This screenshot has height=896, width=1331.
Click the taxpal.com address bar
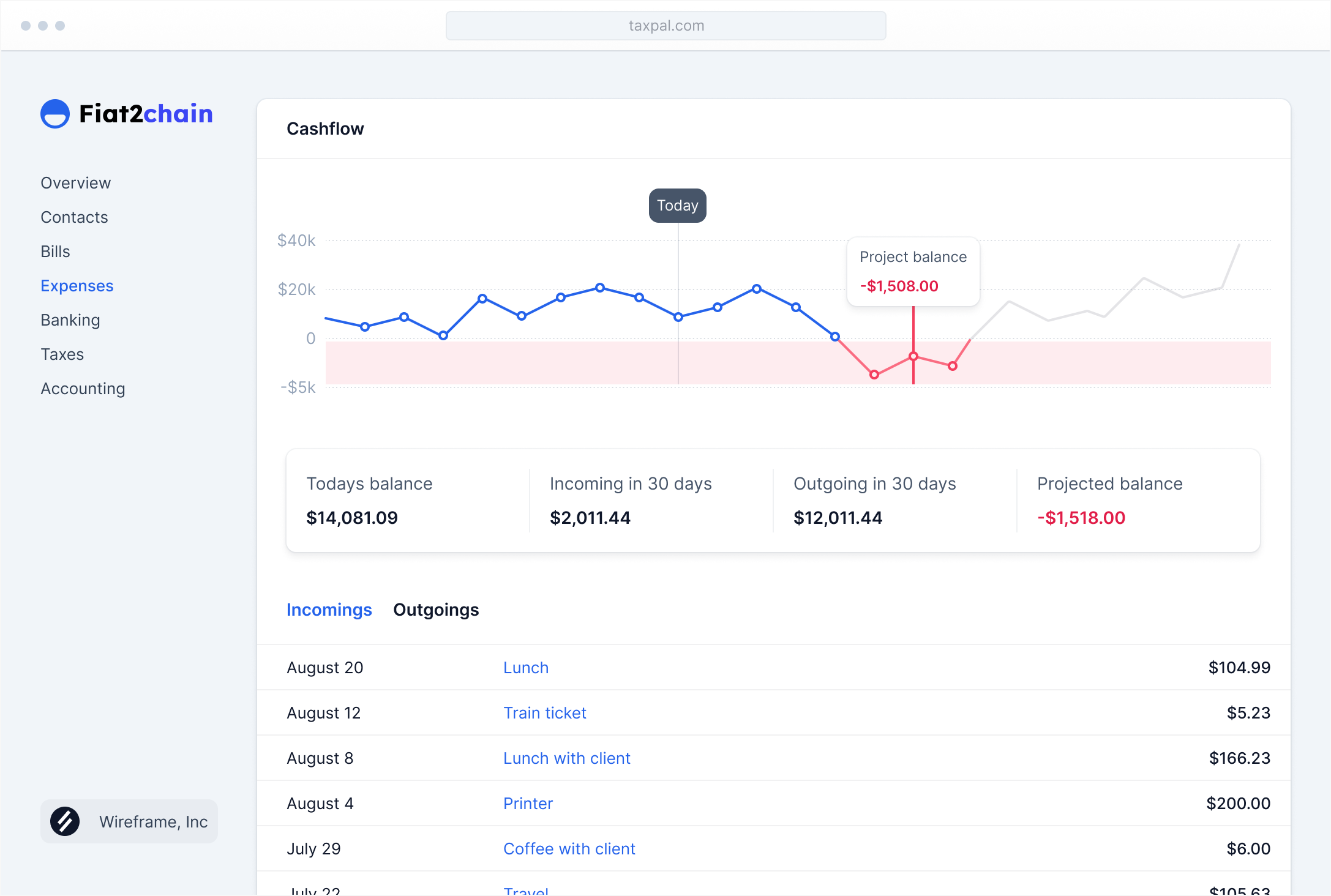click(x=665, y=26)
